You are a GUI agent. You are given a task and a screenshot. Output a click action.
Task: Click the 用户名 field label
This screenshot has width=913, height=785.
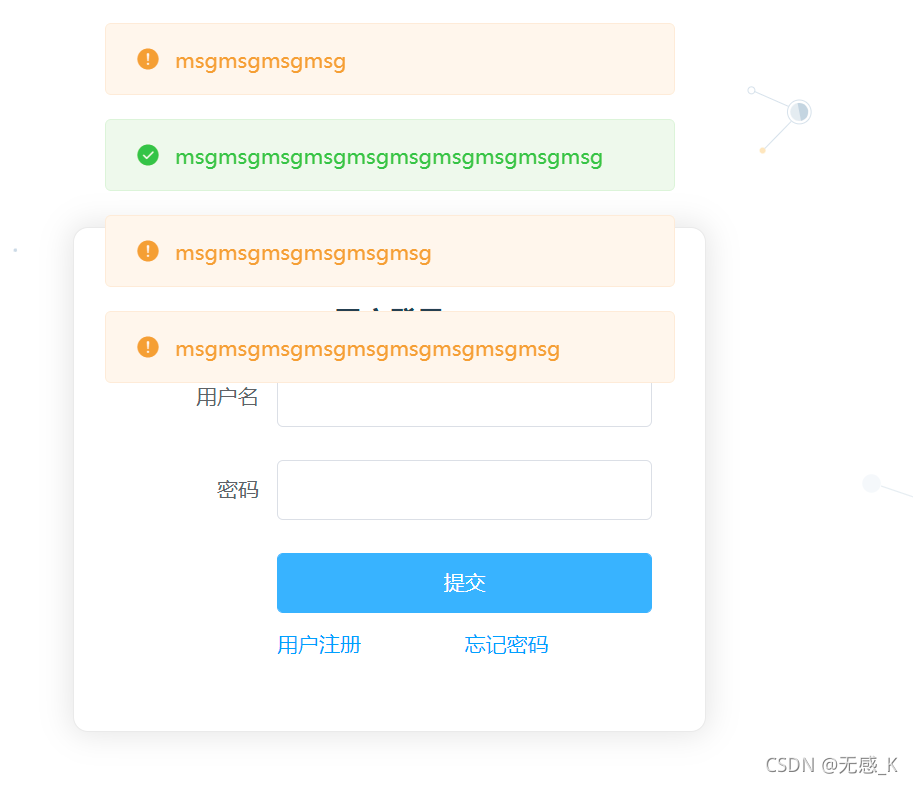pyautogui.click(x=227, y=397)
